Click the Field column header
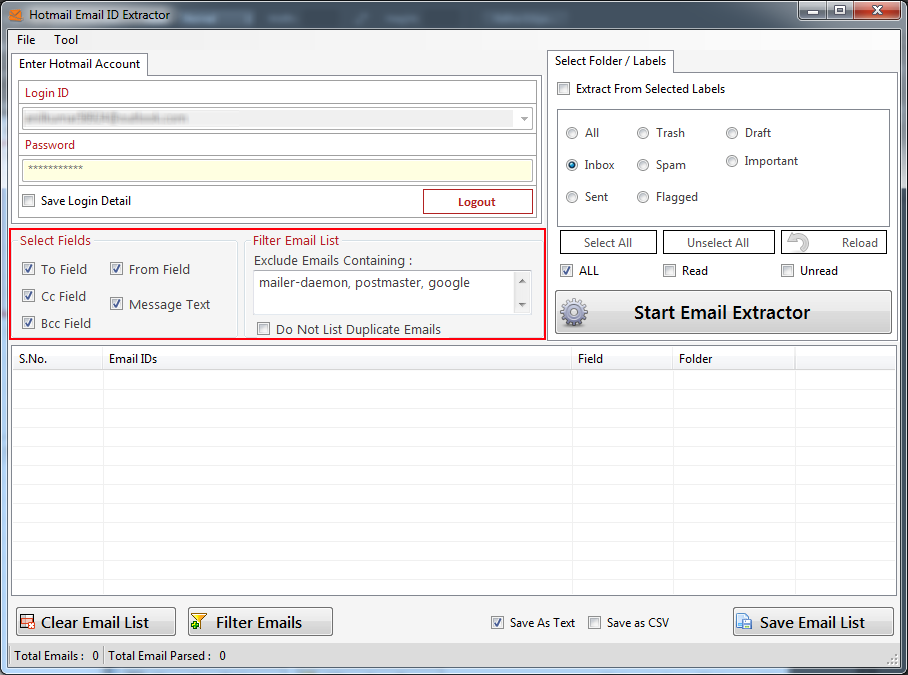908x675 pixels. click(622, 359)
